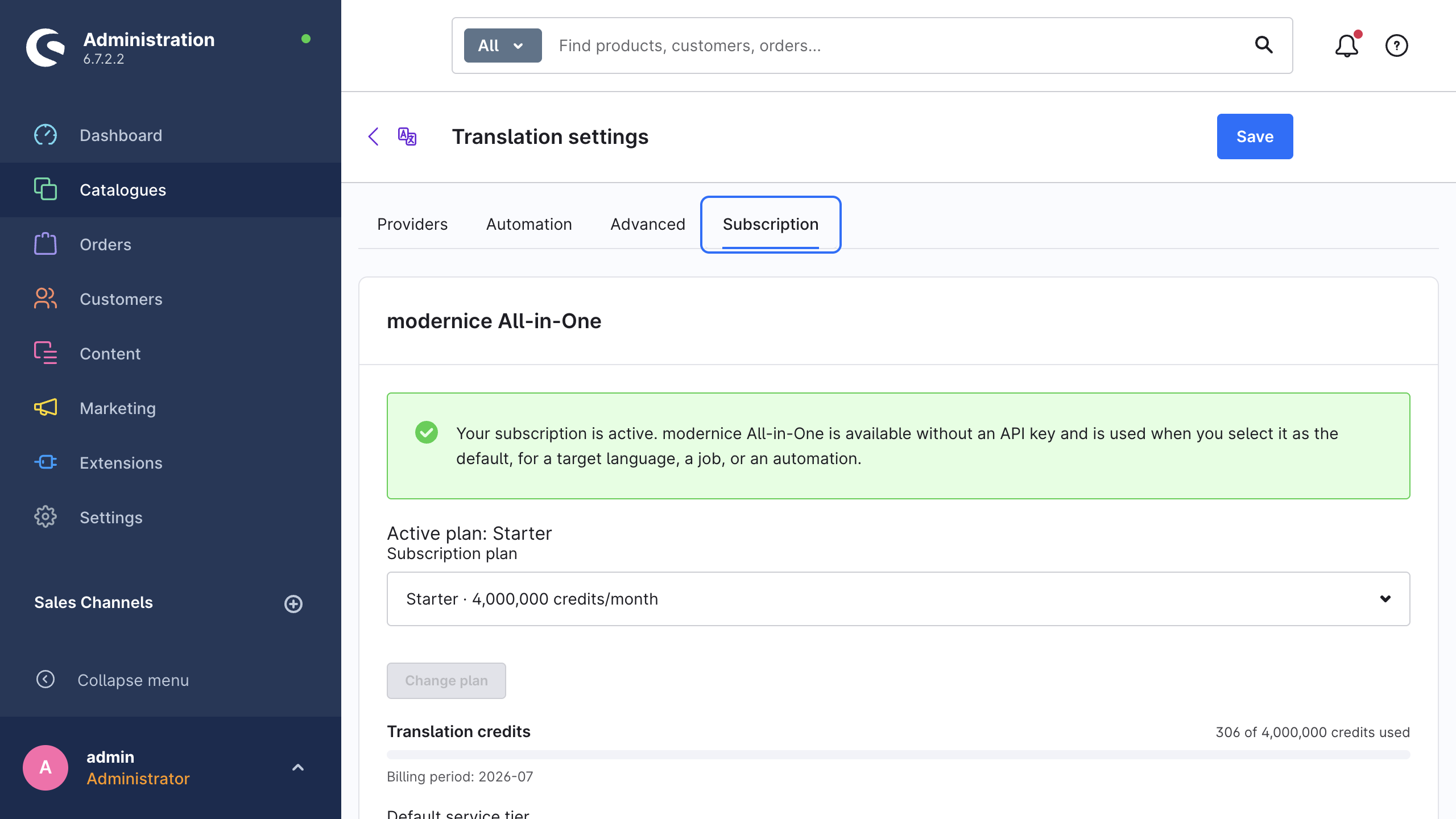Viewport: 1456px width, 819px height.
Task: Open Marketing menu item
Action: tap(171, 408)
